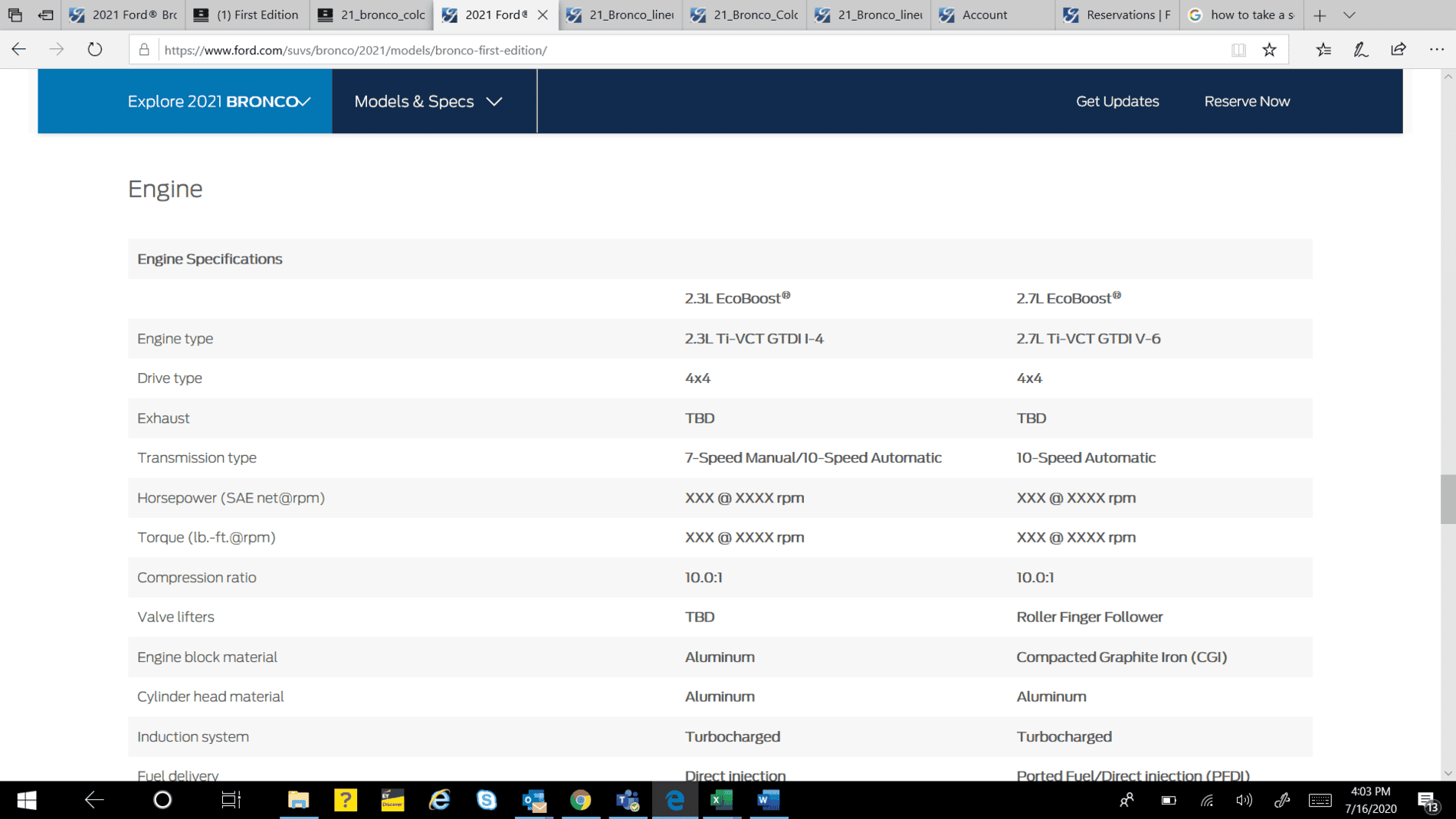Switch to the (1) First Edition tab
Viewport: 1456px width, 819px height.
248,15
